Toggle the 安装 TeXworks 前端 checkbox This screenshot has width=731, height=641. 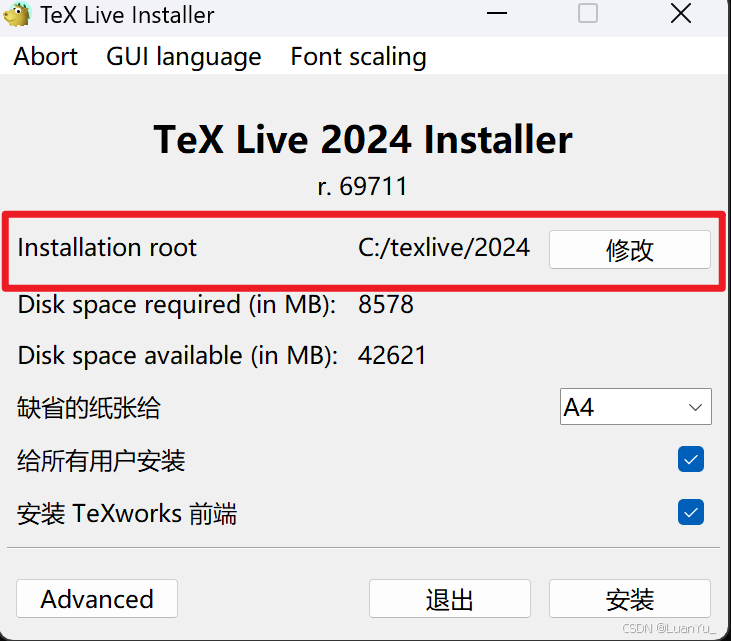(x=690, y=512)
